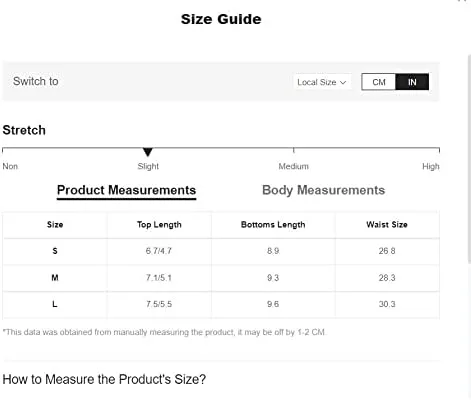471x400 pixels.
Task: Click the 30.3 waist size cell
Action: click(x=387, y=304)
